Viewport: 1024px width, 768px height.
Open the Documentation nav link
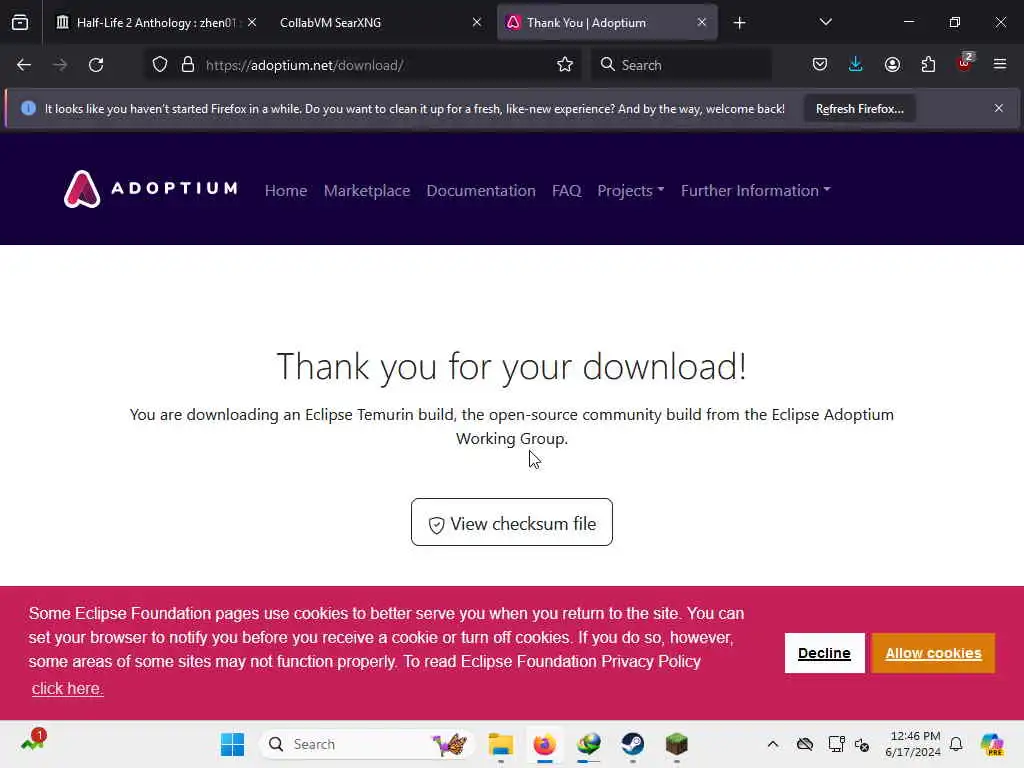pos(481,191)
